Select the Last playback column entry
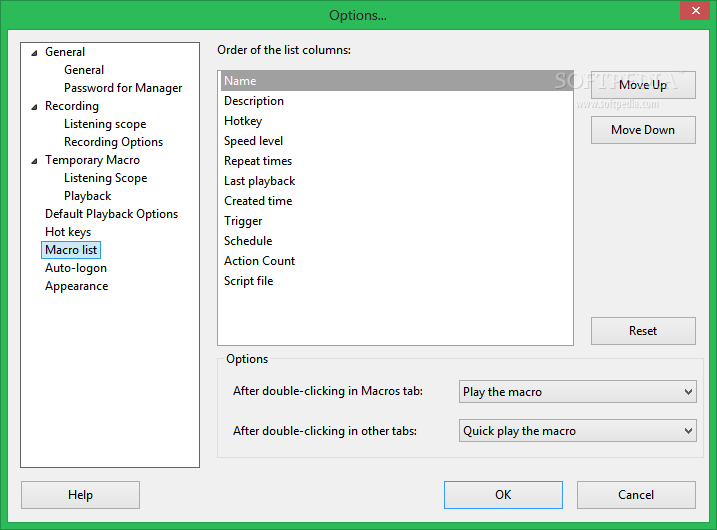The image size is (717, 530). point(397,181)
